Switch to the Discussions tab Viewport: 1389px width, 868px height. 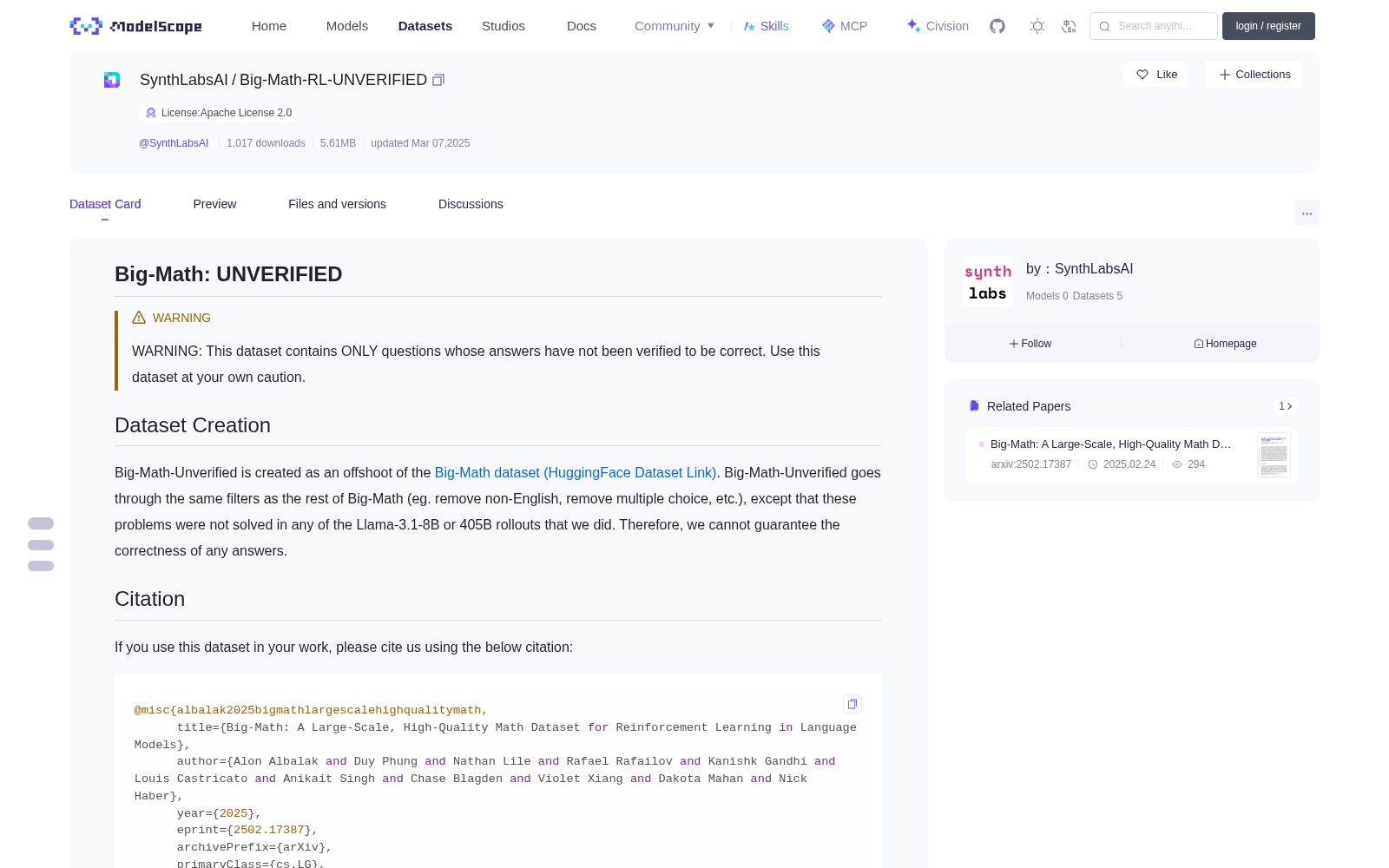coord(471,204)
